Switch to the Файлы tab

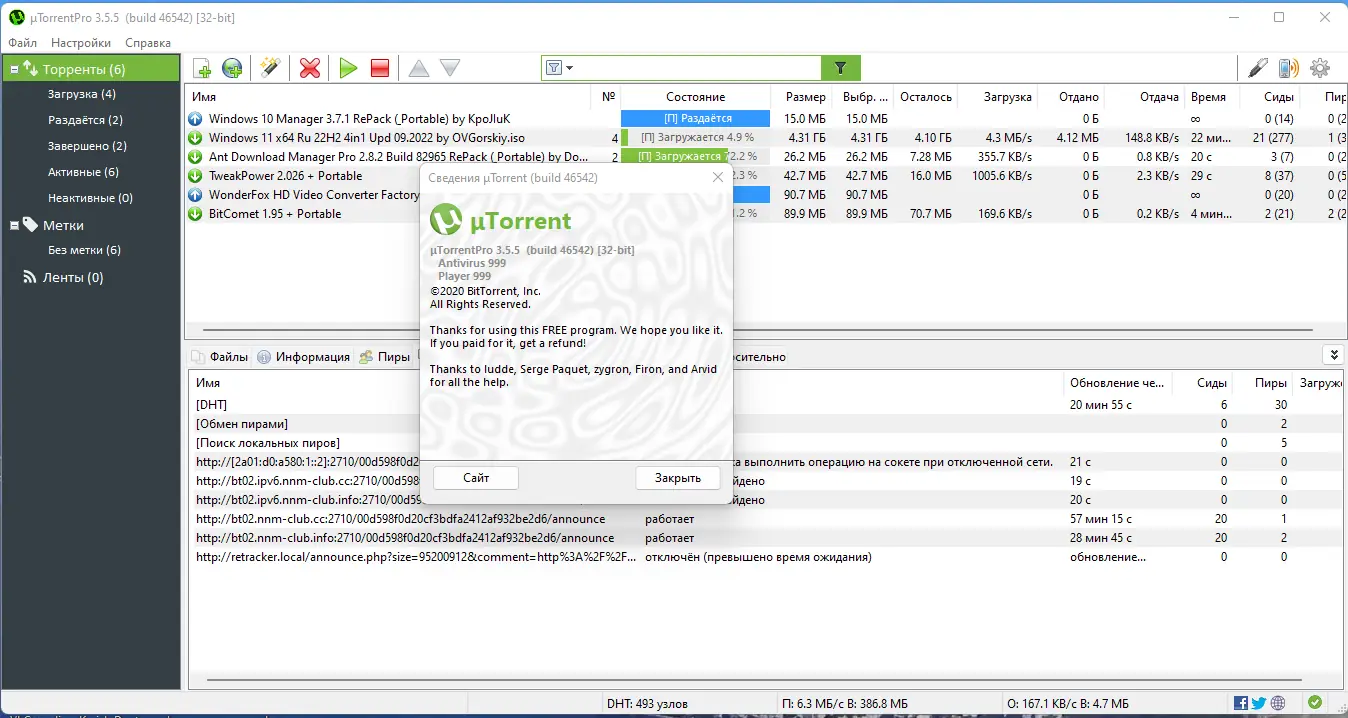219,357
